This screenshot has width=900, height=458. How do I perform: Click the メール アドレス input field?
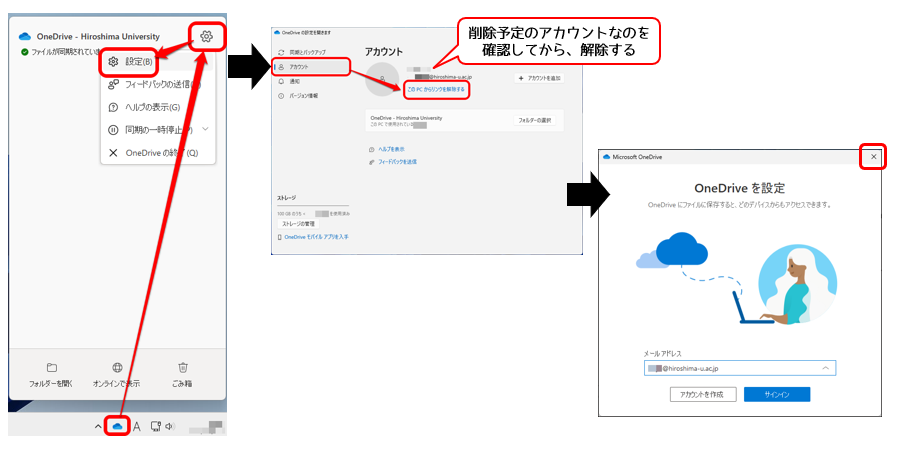[740, 368]
